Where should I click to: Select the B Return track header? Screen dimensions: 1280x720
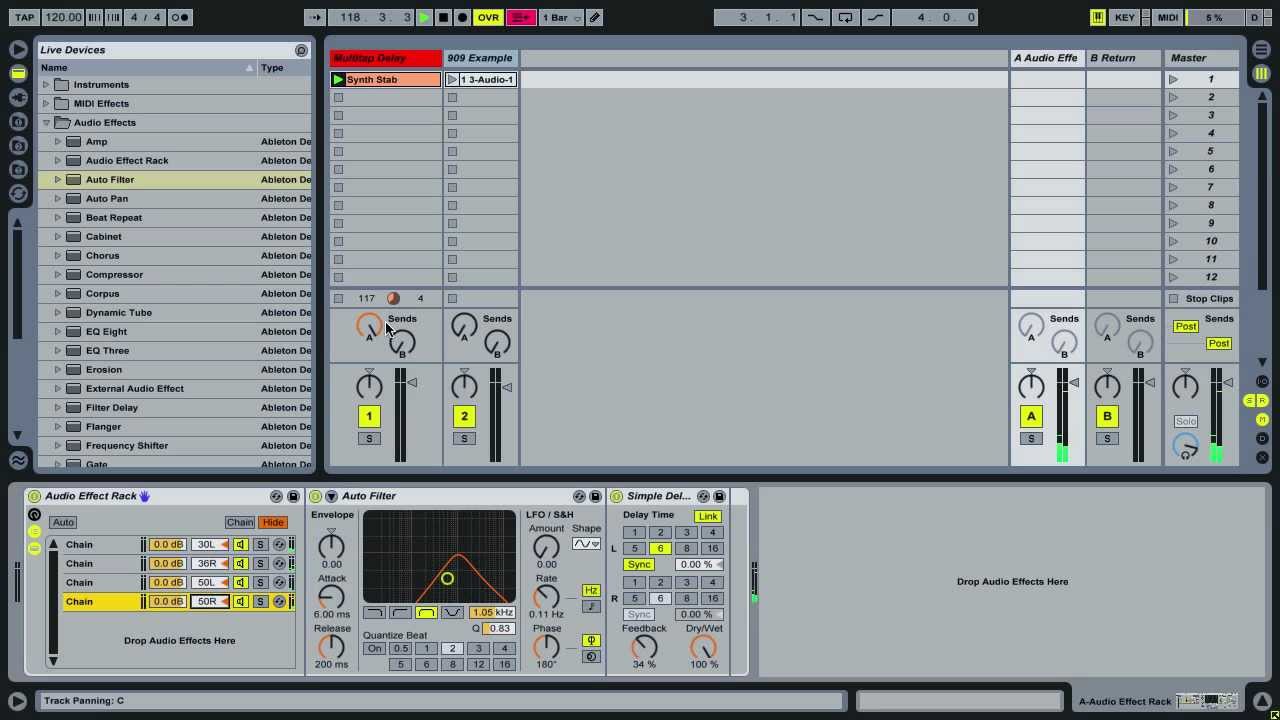(1123, 58)
